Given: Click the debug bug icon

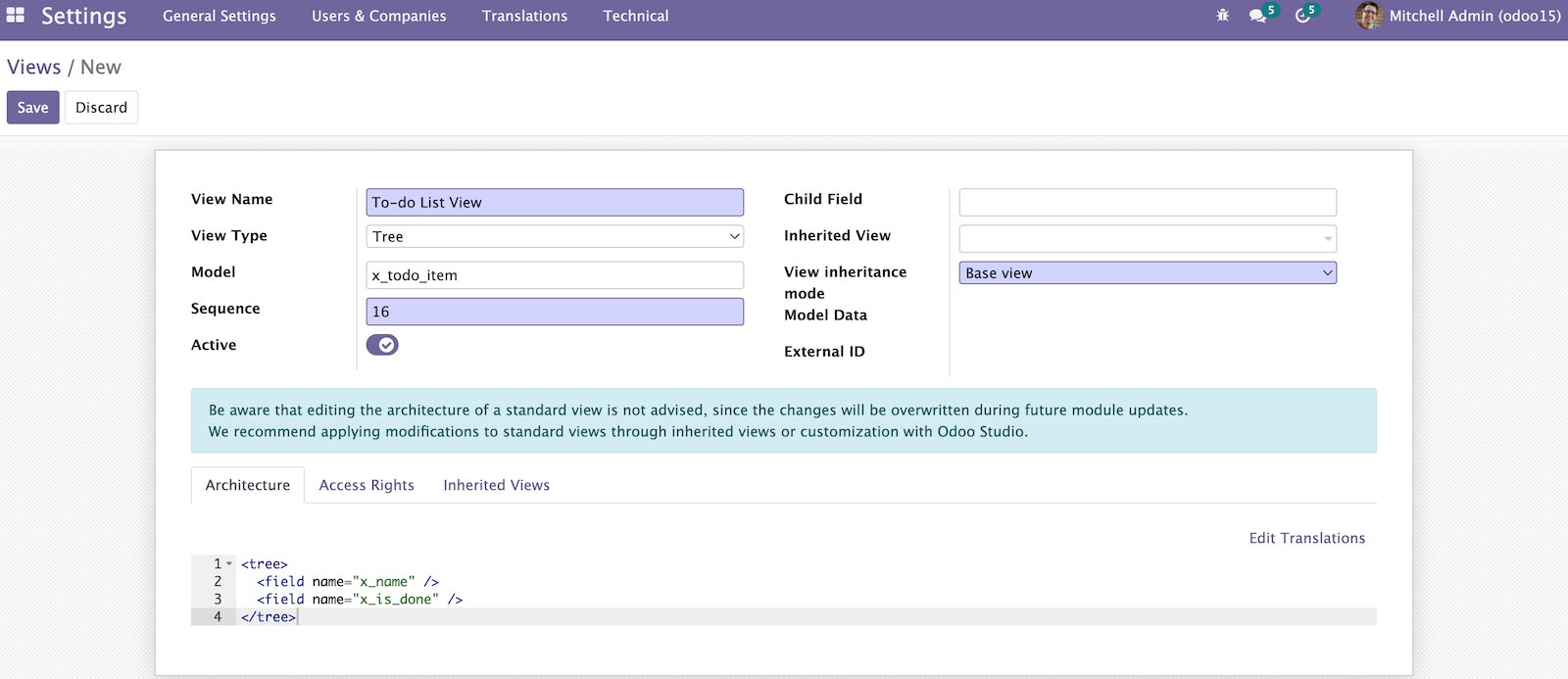Looking at the screenshot, I should (x=1222, y=16).
